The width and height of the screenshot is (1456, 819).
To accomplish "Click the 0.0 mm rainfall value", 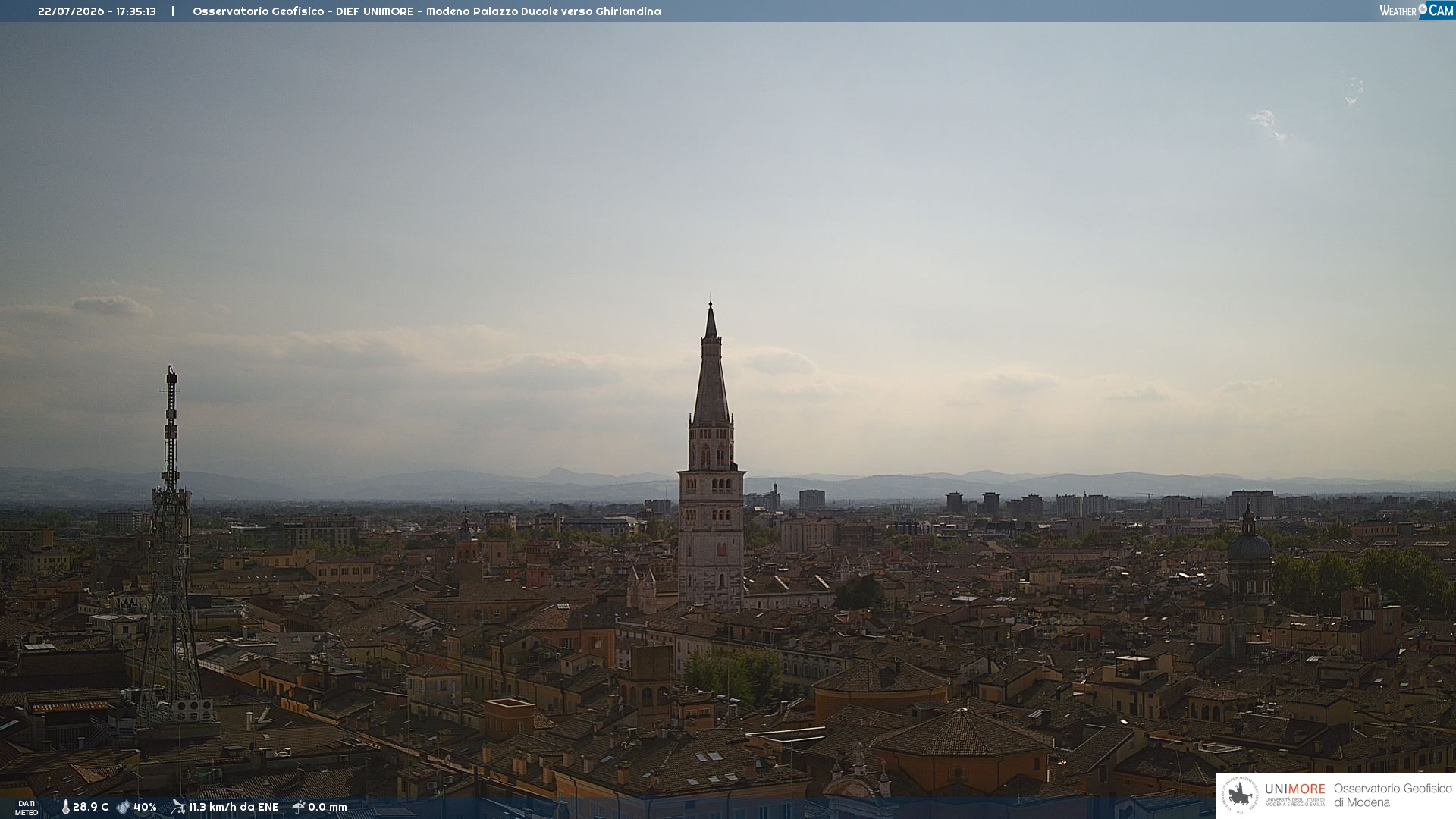I will point(328,808).
